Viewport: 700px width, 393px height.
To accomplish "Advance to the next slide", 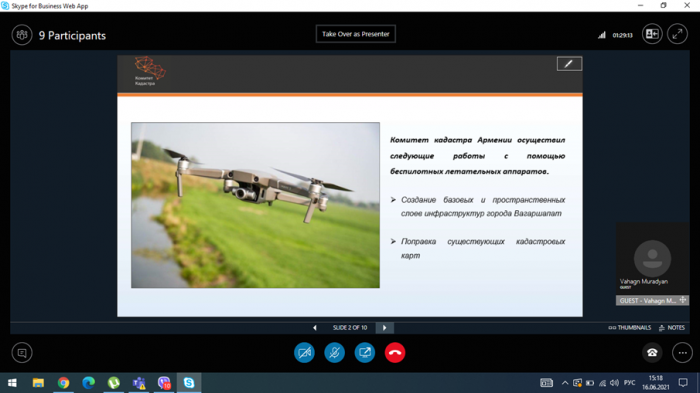I will pos(384,328).
